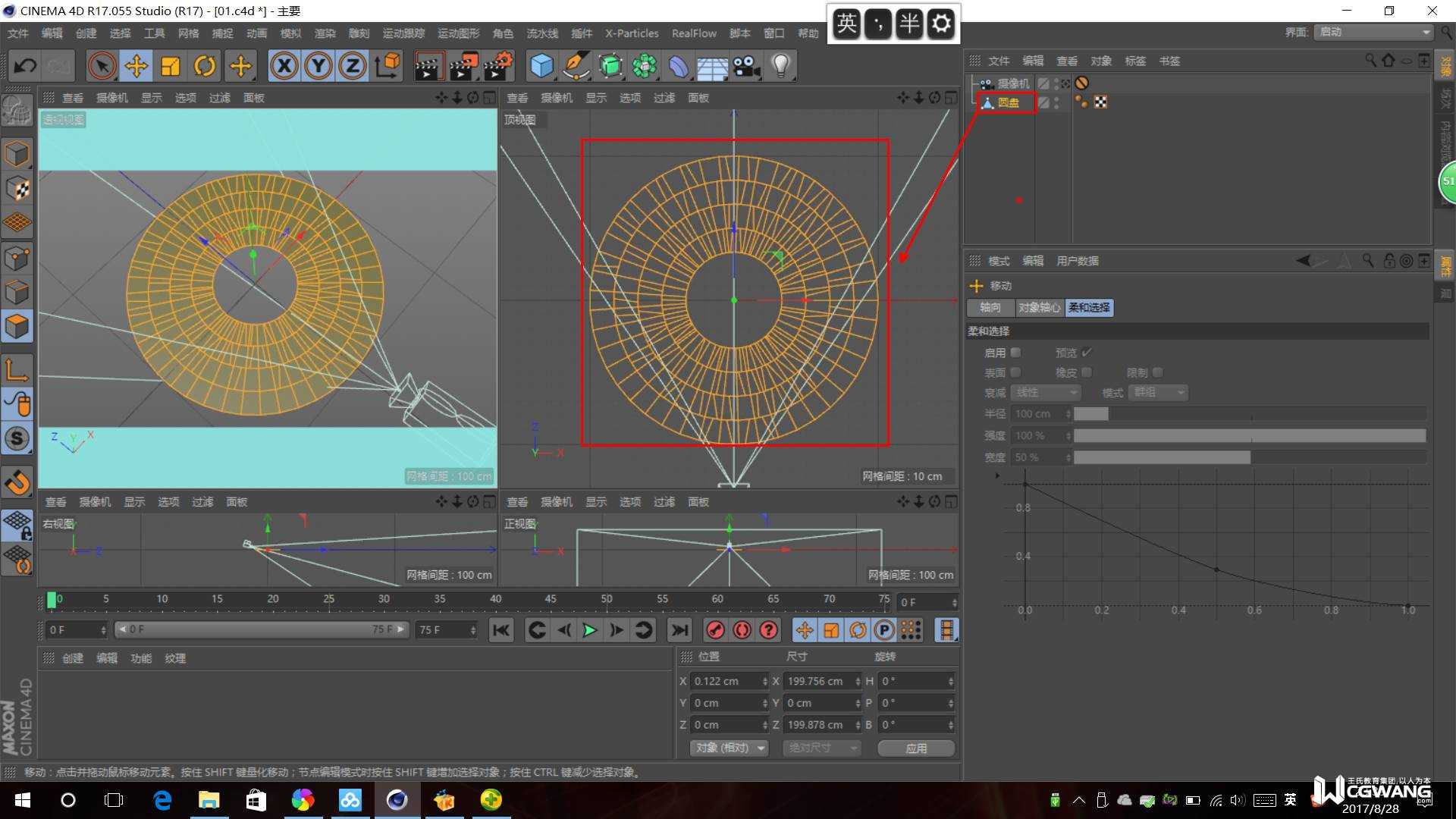Viewport: 1456px width, 819px height.
Task: Add a Cube primitive object
Action: click(x=541, y=66)
